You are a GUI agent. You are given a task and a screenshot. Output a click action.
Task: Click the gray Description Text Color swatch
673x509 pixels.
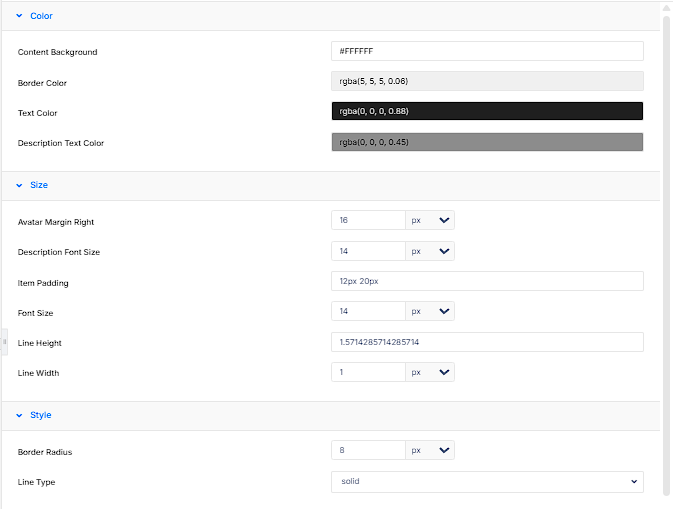487,142
